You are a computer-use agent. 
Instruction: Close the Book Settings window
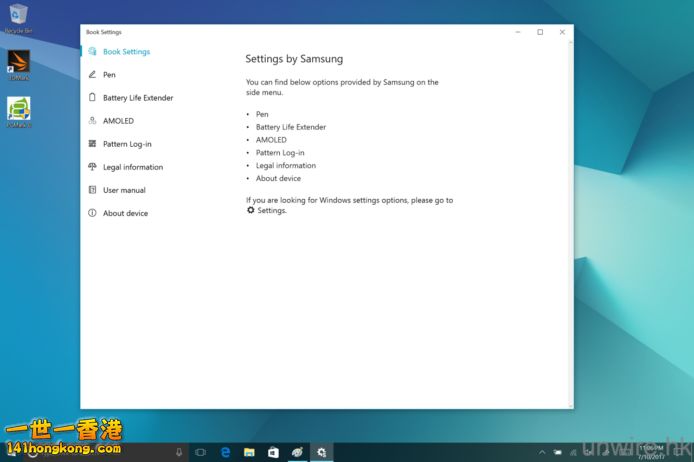(x=562, y=32)
